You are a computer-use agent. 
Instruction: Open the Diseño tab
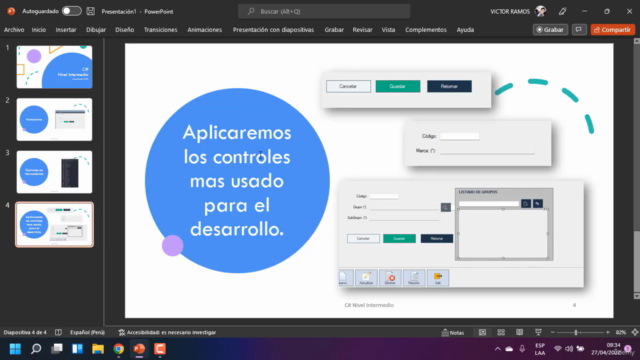[124, 30]
